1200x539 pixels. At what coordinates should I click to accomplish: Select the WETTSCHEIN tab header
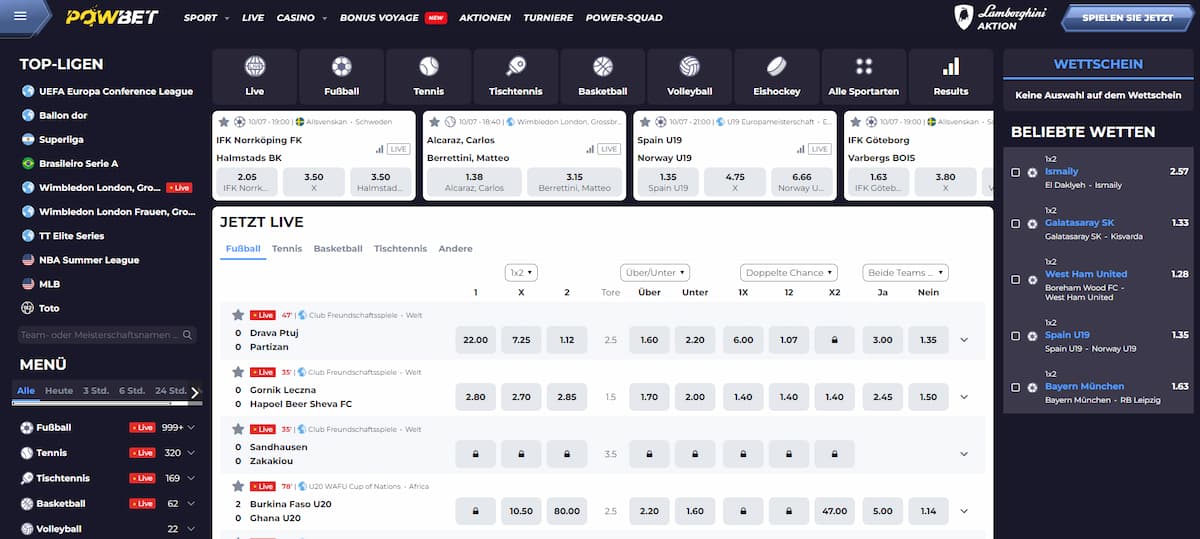point(1098,64)
